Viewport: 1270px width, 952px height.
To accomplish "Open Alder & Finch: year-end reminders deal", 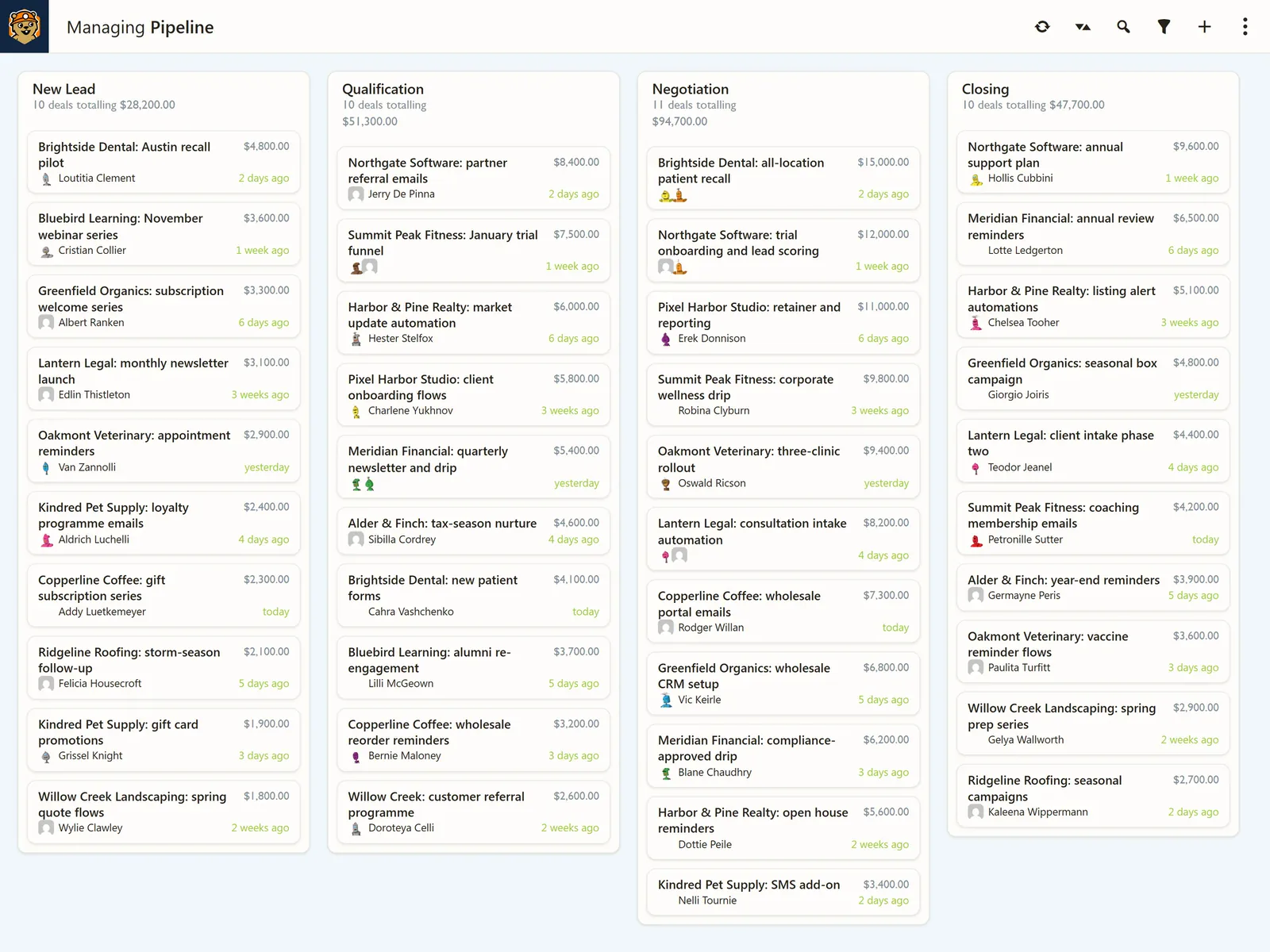I will click(1092, 587).
